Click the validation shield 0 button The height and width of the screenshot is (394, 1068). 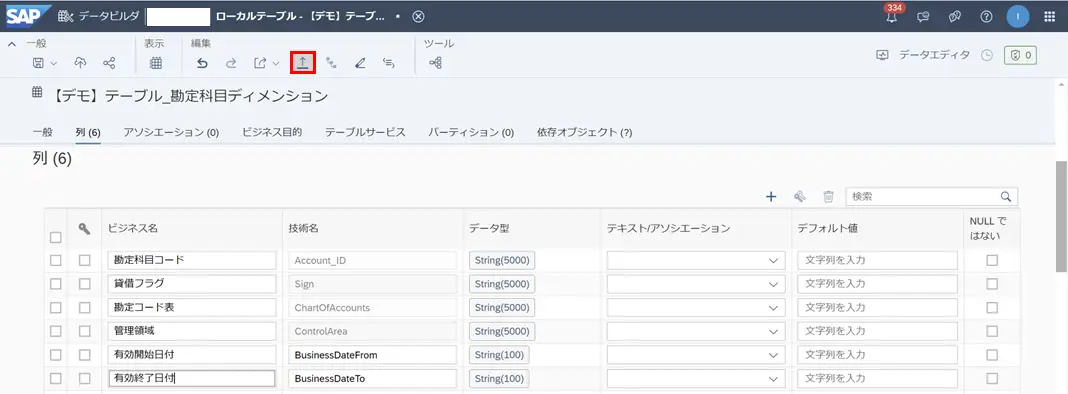tap(1020, 55)
